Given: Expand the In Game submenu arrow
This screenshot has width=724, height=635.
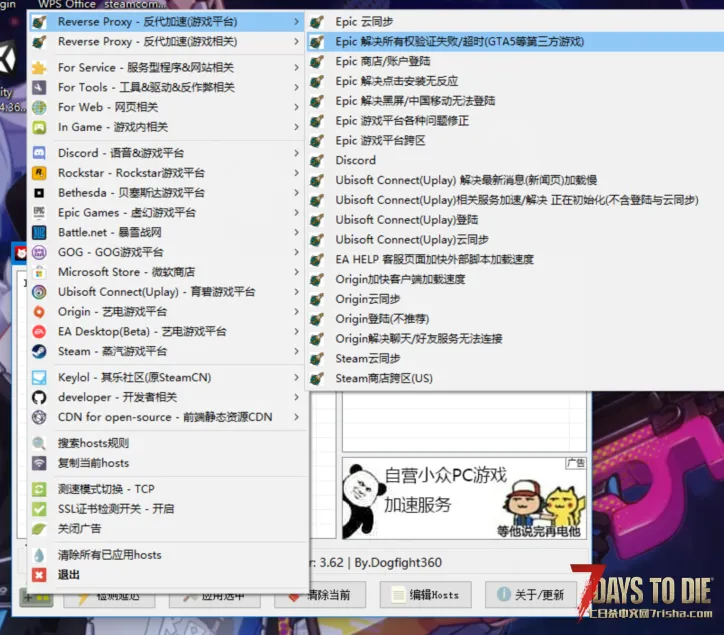Looking at the screenshot, I should point(296,127).
